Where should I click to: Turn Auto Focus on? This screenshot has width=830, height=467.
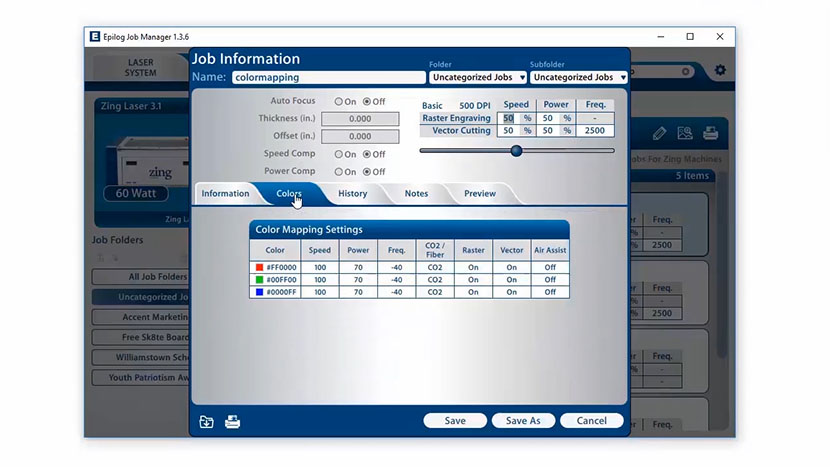339,102
